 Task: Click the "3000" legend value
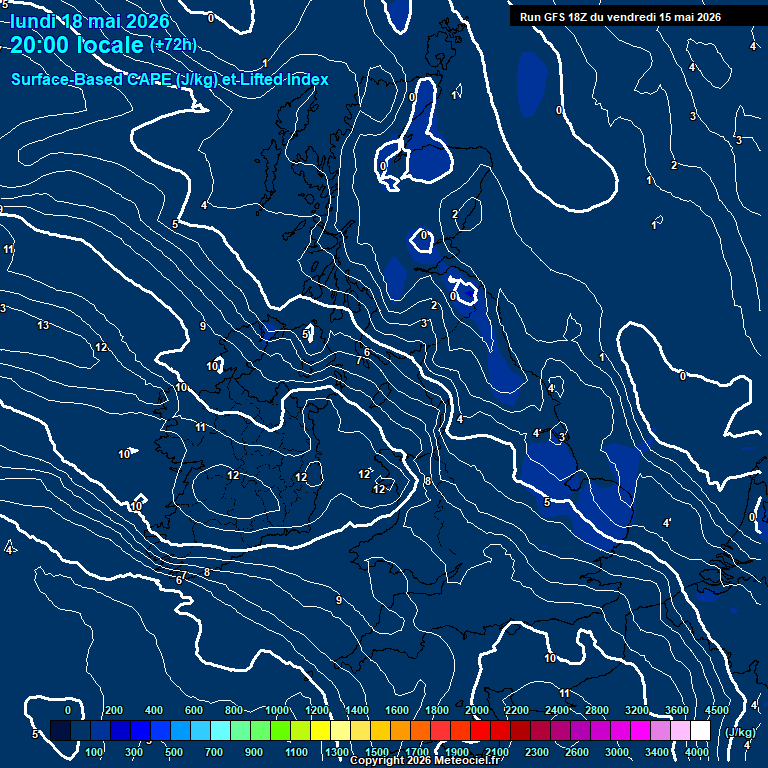point(617,752)
